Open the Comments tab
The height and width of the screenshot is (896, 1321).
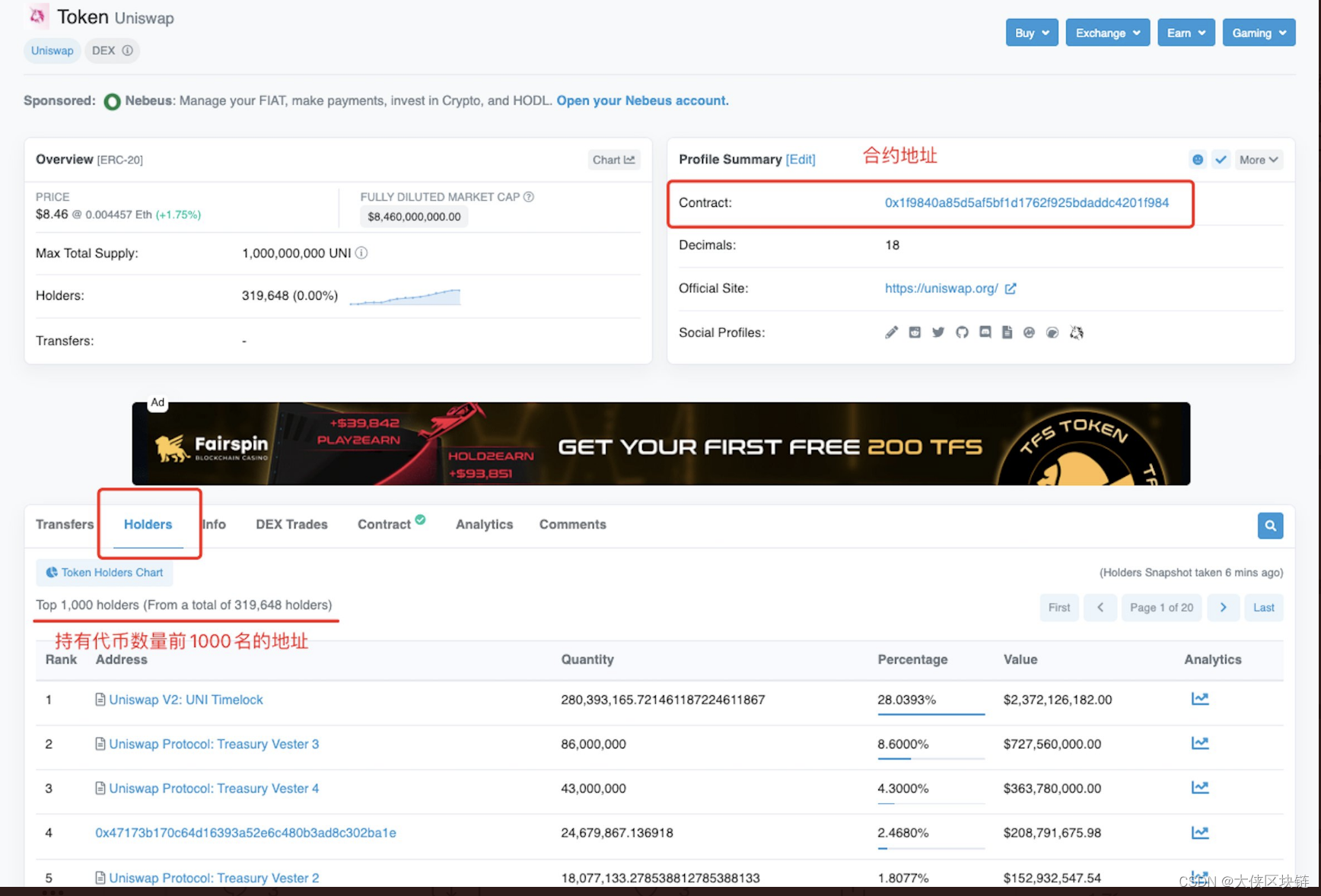click(x=572, y=524)
